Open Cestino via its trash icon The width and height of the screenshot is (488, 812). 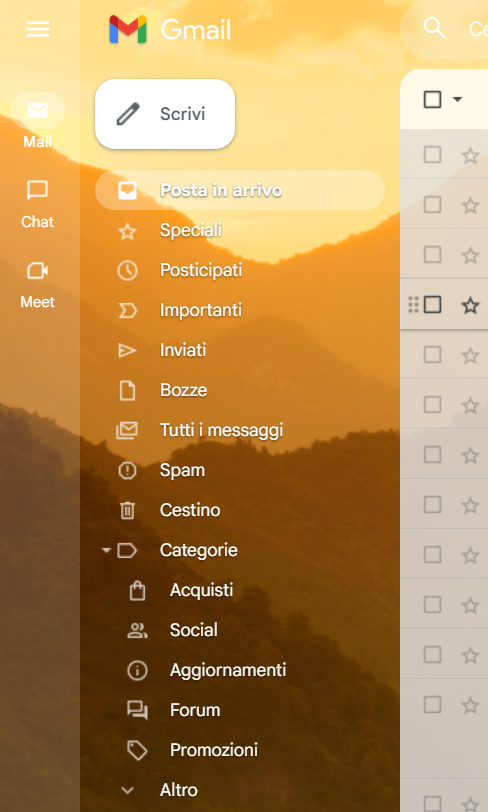coord(127,511)
